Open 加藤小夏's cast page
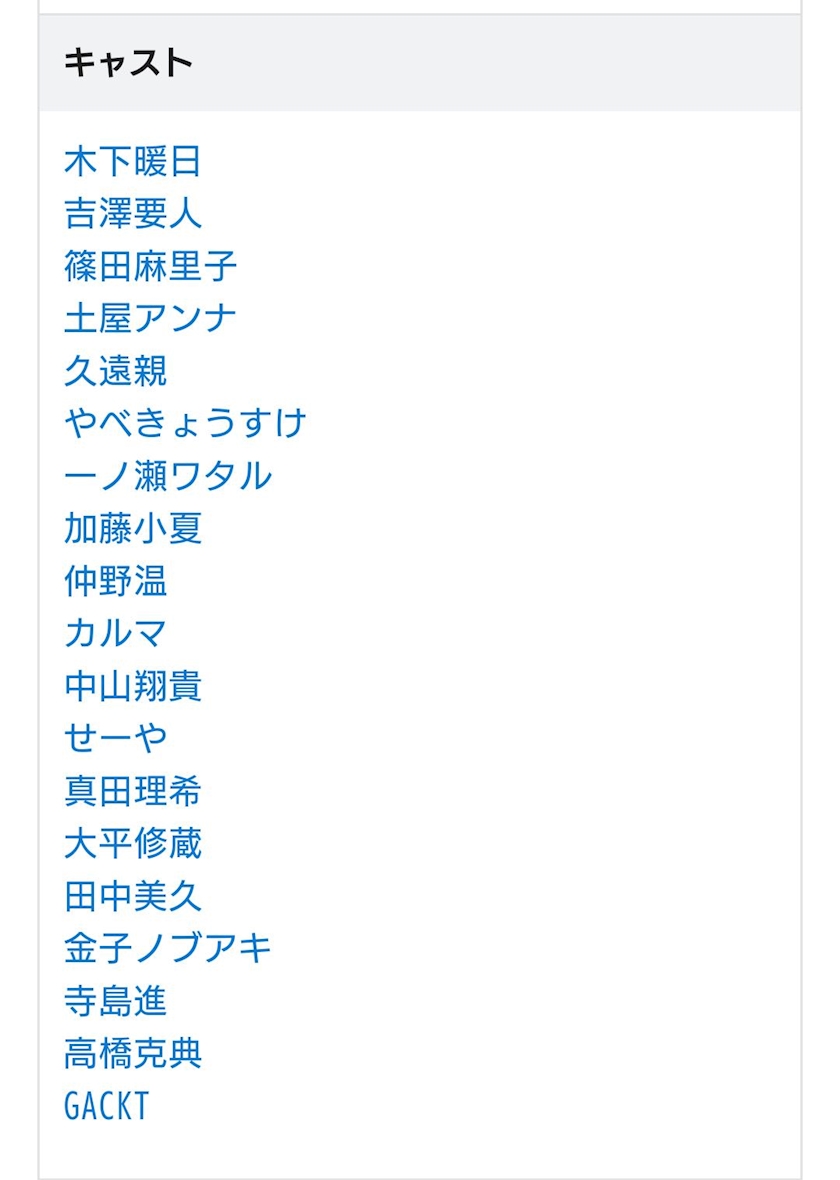Screen dimensions: 840x1180 (x=133, y=528)
